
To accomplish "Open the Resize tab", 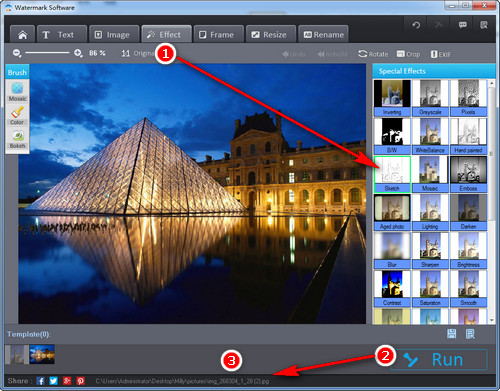I will point(271,34).
